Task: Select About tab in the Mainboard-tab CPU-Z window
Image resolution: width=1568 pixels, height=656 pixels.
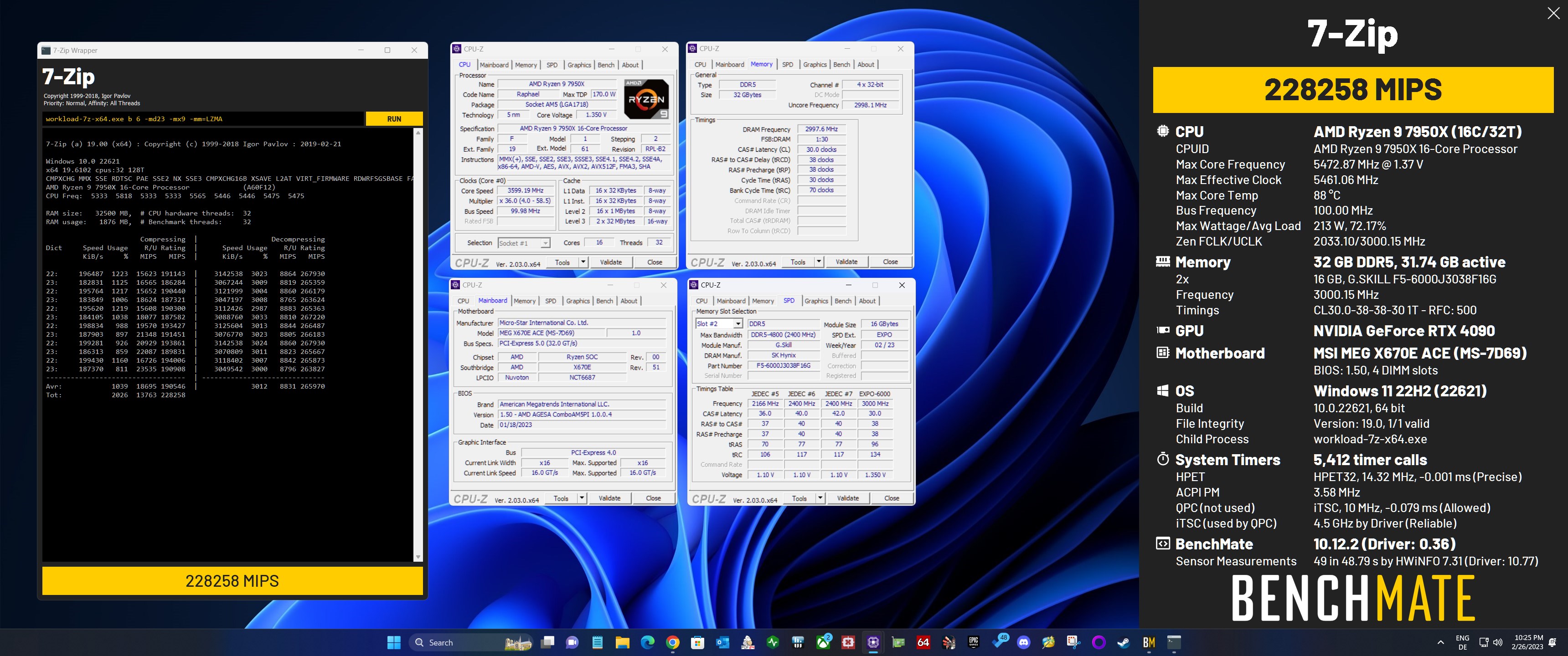Action: (x=629, y=301)
